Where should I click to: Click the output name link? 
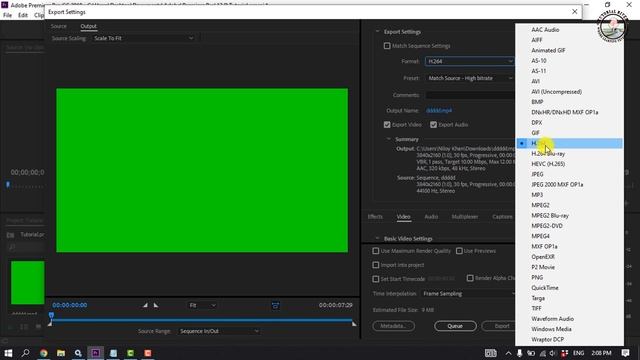point(439,111)
